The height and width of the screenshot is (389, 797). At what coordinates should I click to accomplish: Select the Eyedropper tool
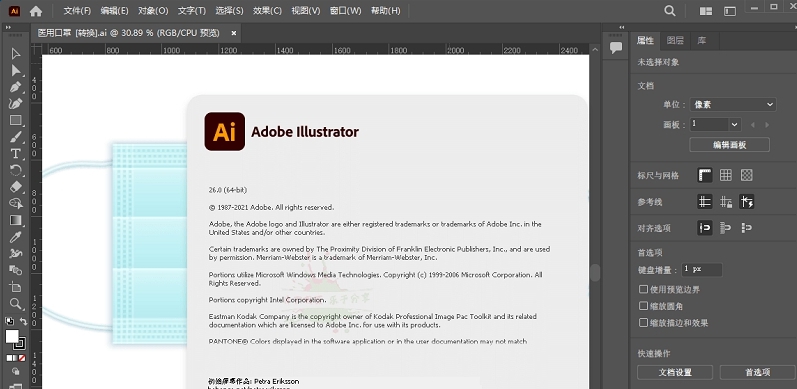coord(16,237)
